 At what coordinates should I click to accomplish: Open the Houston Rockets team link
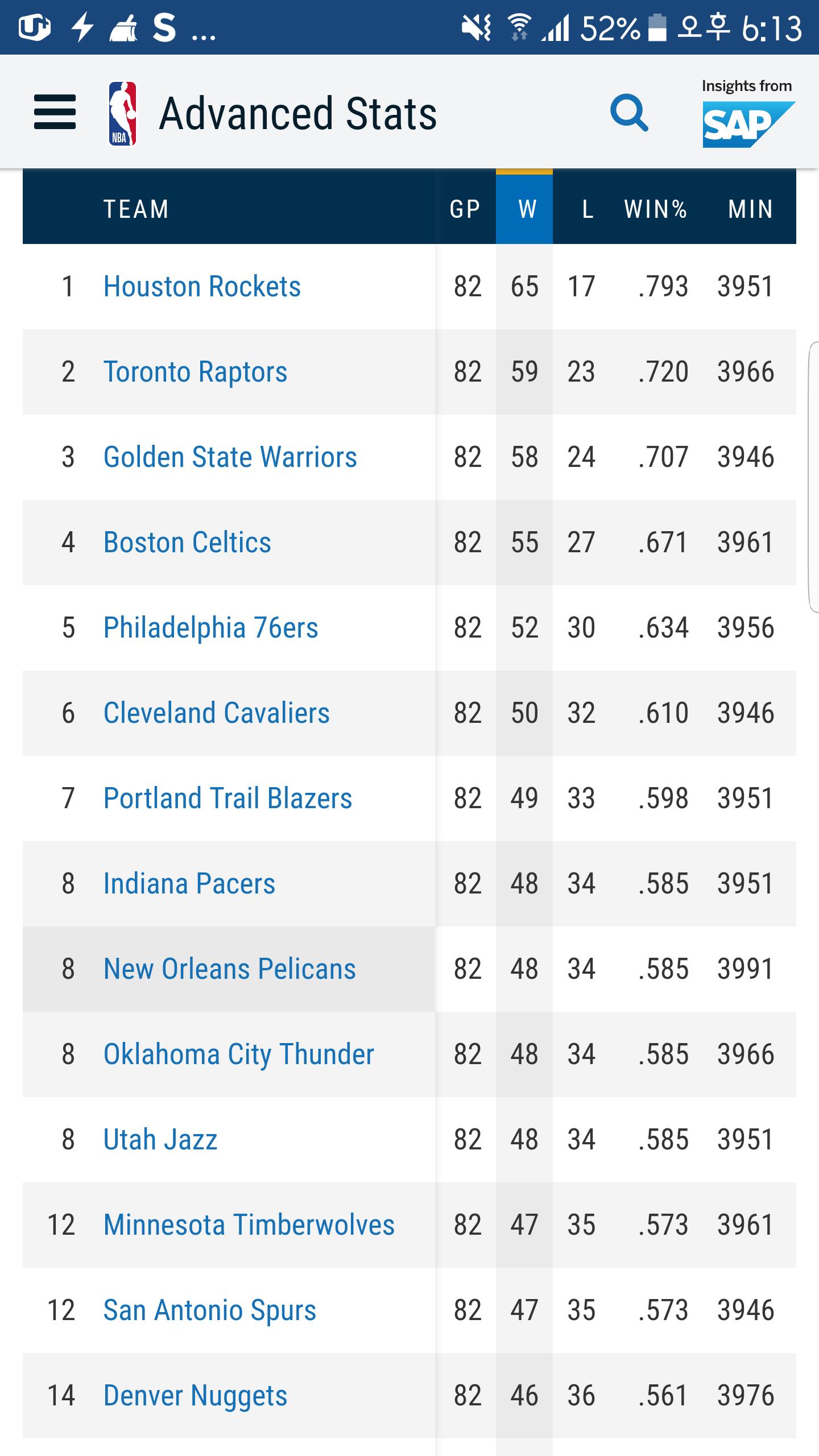[x=202, y=286]
